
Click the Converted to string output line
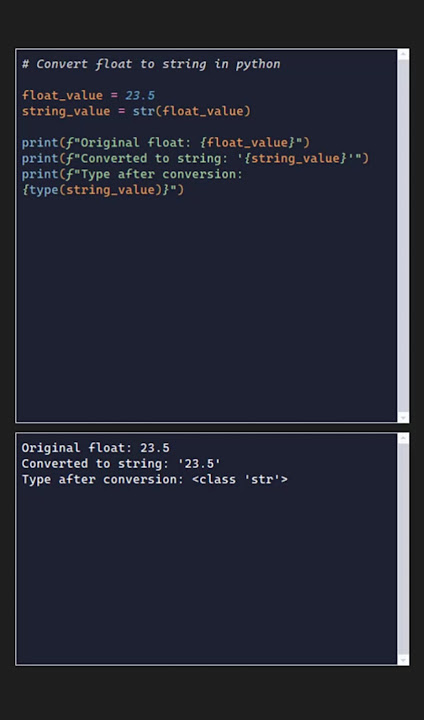(121, 464)
